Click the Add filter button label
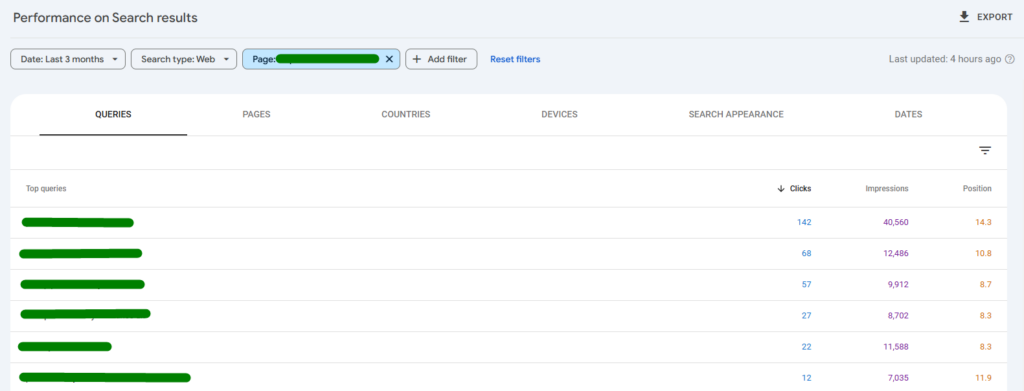The height and width of the screenshot is (391, 1024). tap(447, 59)
